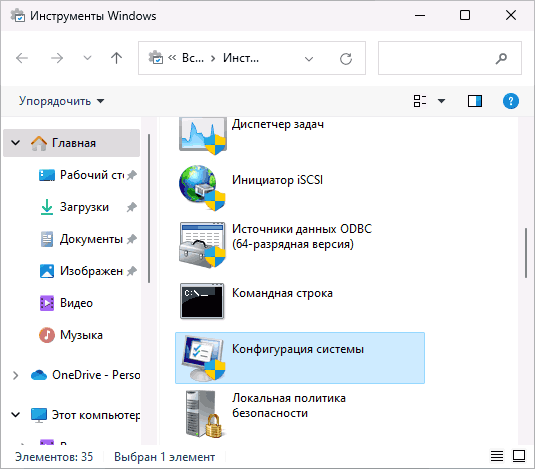This screenshot has height=469, width=535.
Task: Open Видео in the navigation pane
Action: coord(76,303)
